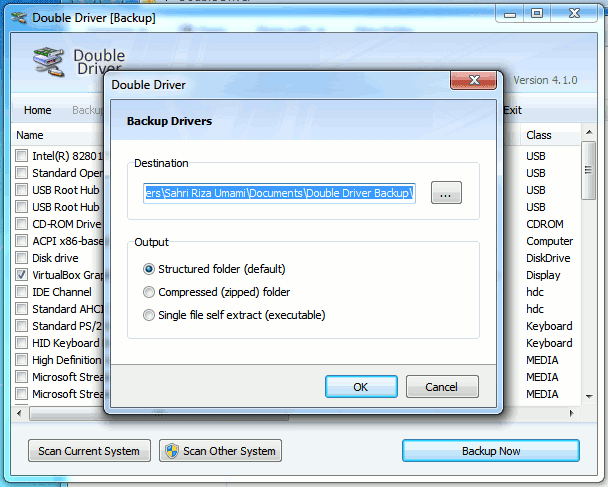Click the Display class cell
Viewport: 608px width, 487px height.
coord(543,275)
